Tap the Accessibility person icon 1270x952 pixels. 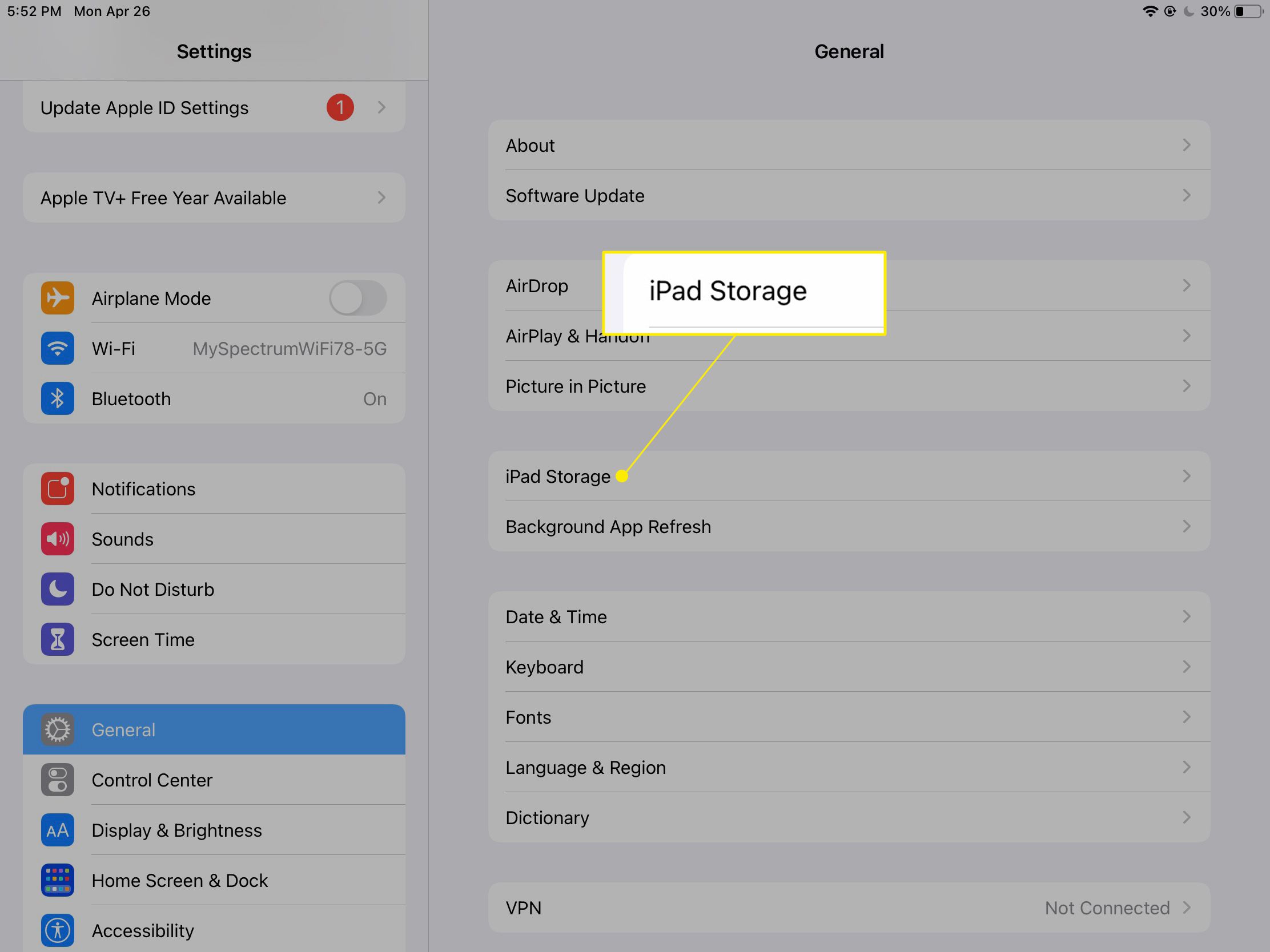click(58, 930)
